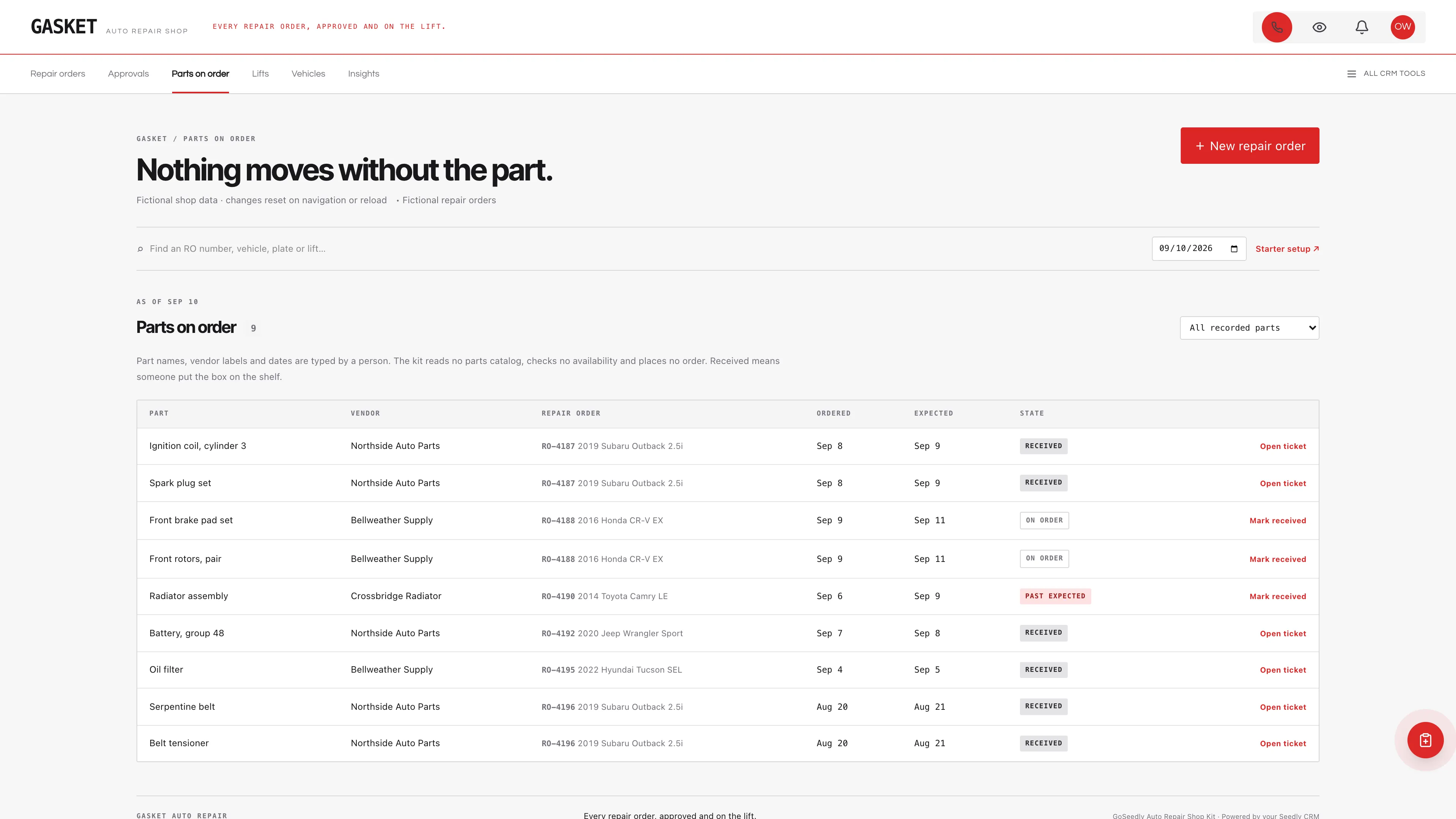Open the Vehicles tab
1456x819 pixels.
[x=308, y=74]
